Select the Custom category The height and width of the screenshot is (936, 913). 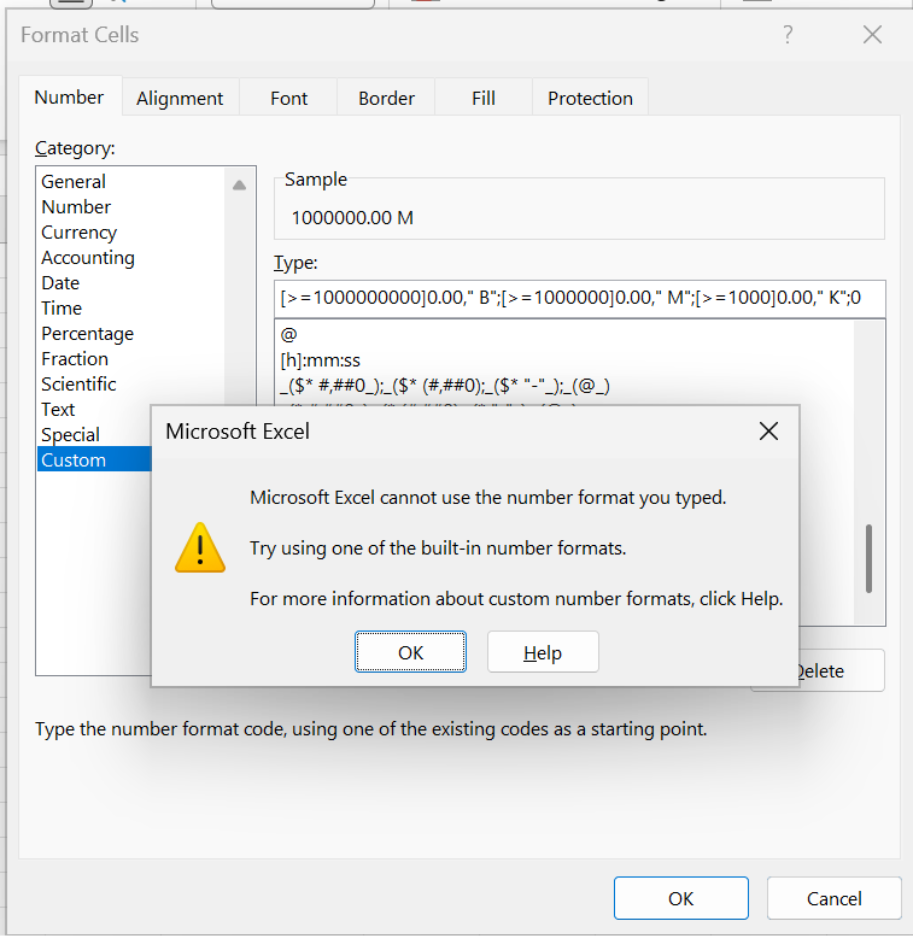coord(94,460)
